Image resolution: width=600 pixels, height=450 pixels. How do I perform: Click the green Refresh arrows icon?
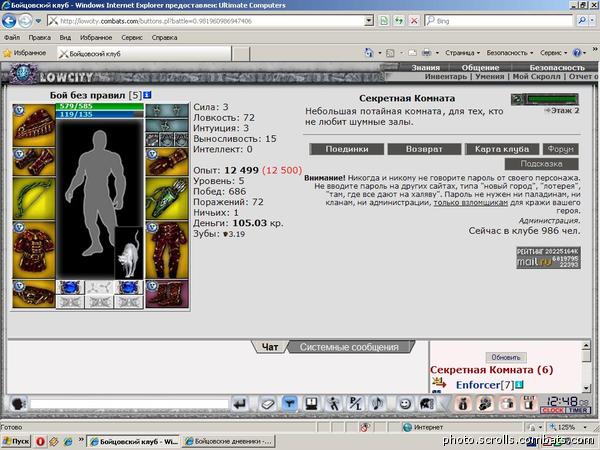pyautogui.click(x=399, y=21)
